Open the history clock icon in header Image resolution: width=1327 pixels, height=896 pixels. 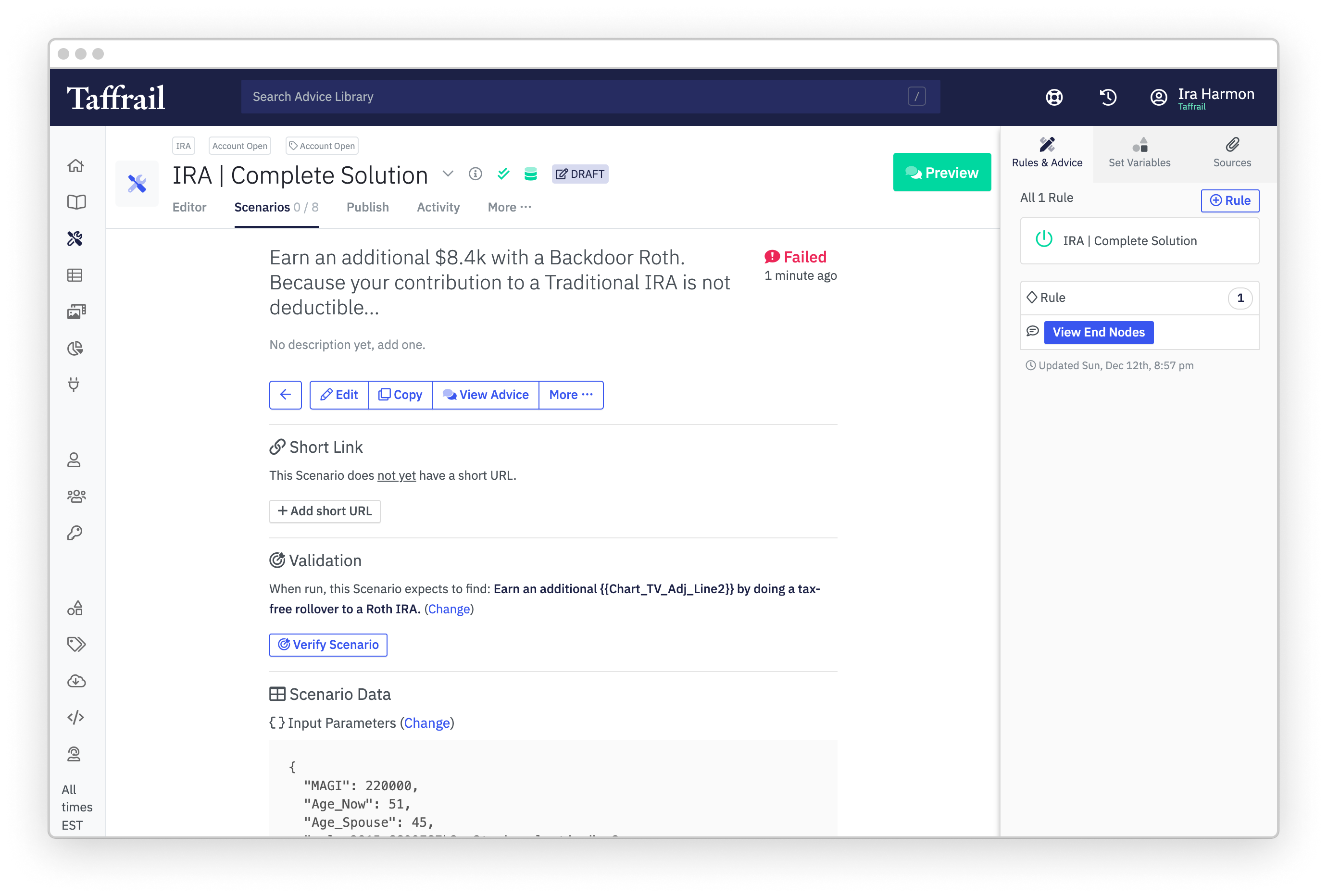click(x=1108, y=97)
